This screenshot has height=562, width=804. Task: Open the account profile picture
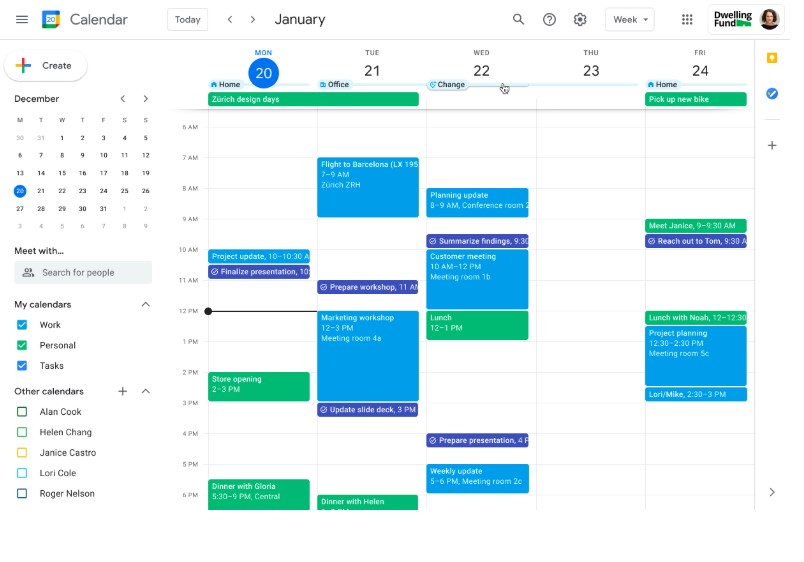pyautogui.click(x=769, y=19)
